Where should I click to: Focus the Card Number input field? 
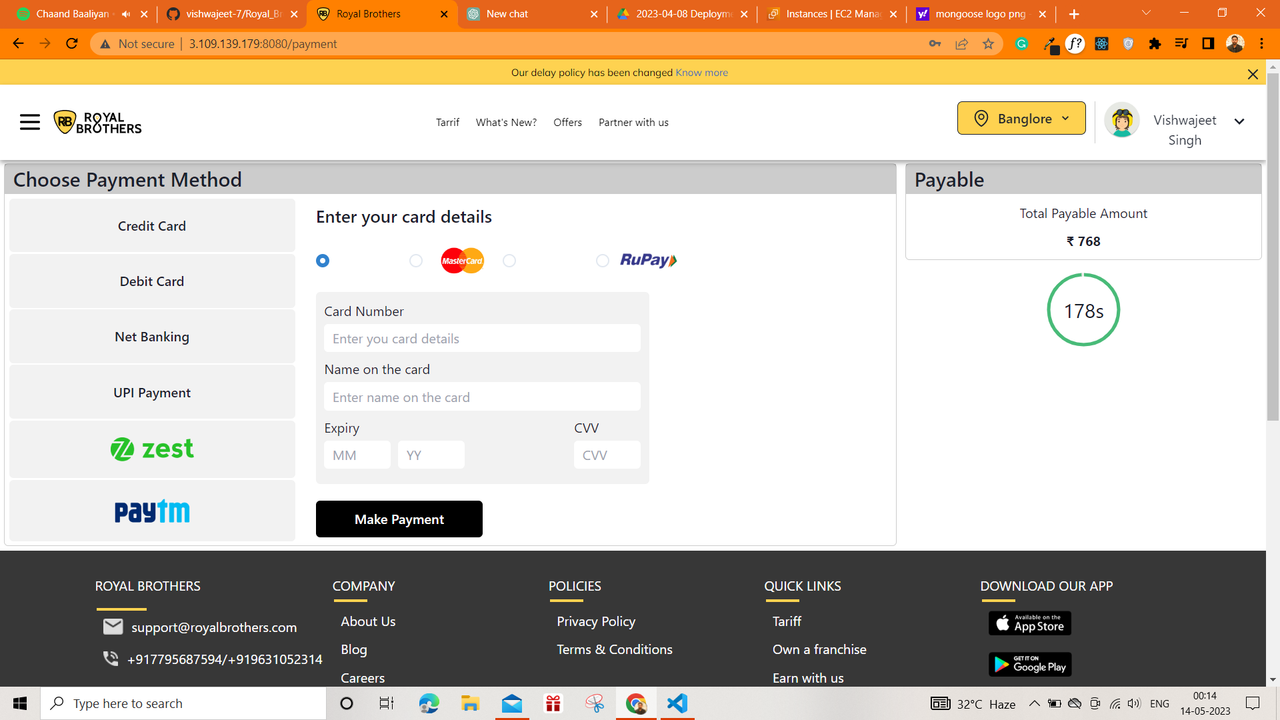tap(482, 338)
